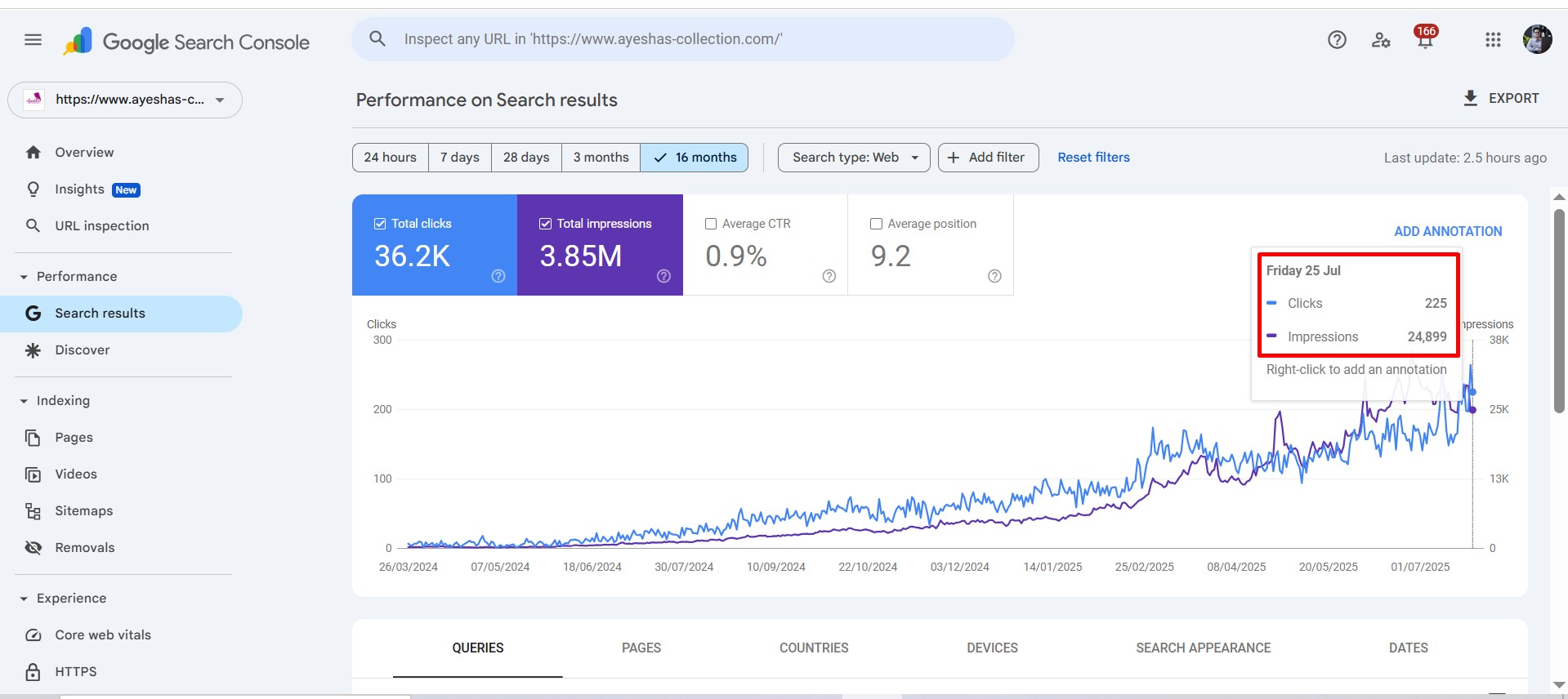Select the 28 days date range

(526, 158)
